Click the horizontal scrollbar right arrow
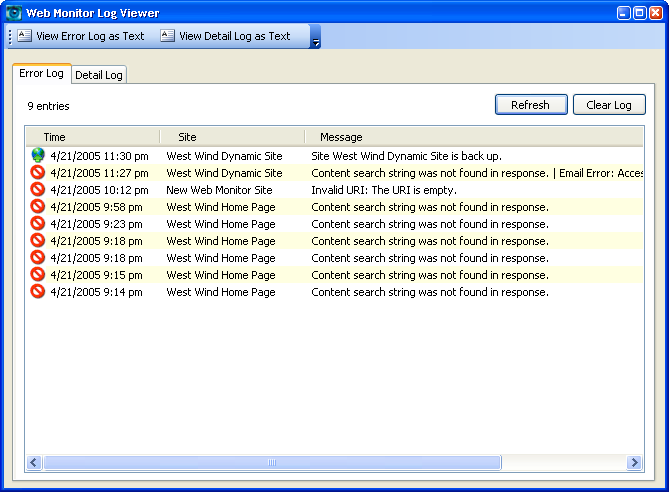The height and width of the screenshot is (492, 669). 634,463
